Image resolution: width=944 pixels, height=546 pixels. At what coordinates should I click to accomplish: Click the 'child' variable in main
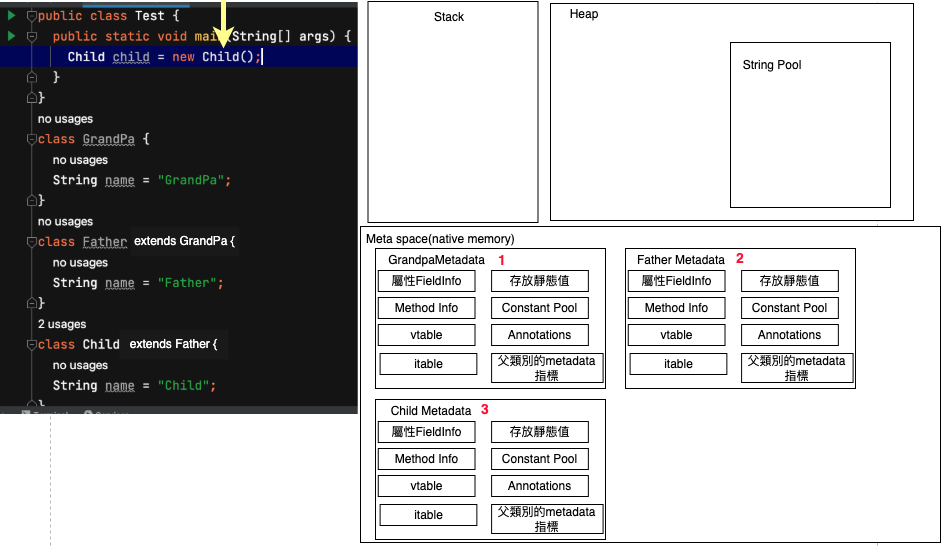point(131,57)
